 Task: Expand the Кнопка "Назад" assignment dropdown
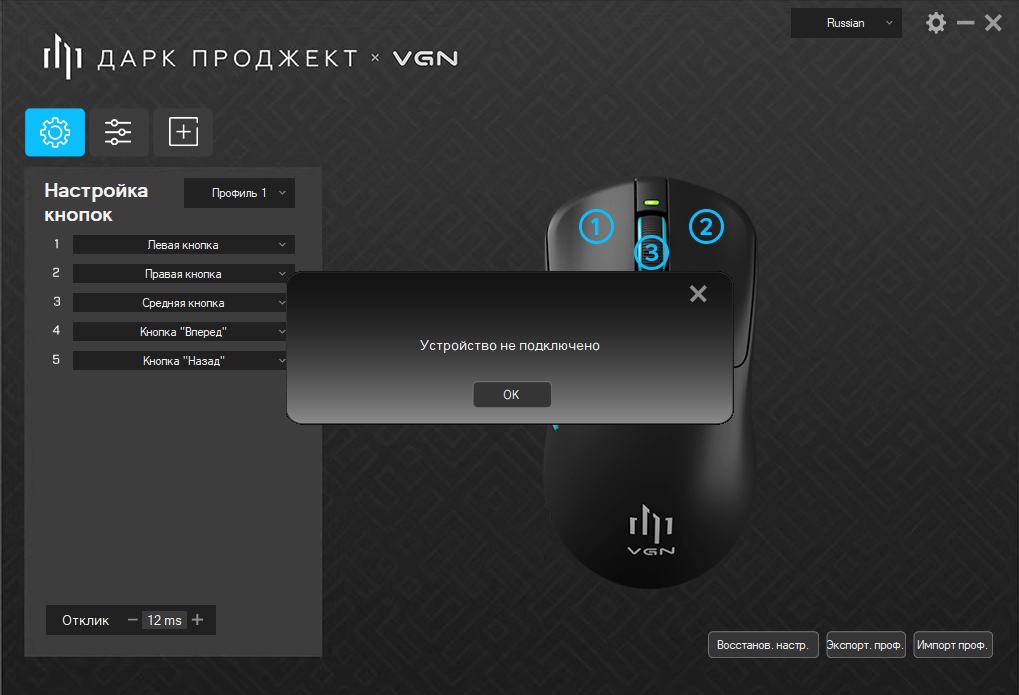180,361
